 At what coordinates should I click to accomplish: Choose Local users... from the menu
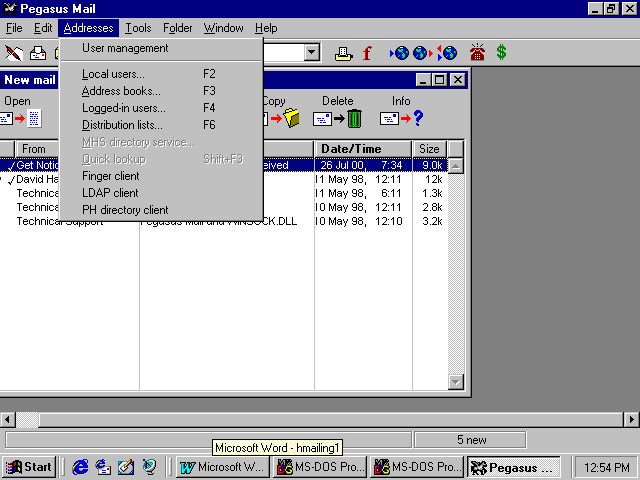tap(161, 74)
